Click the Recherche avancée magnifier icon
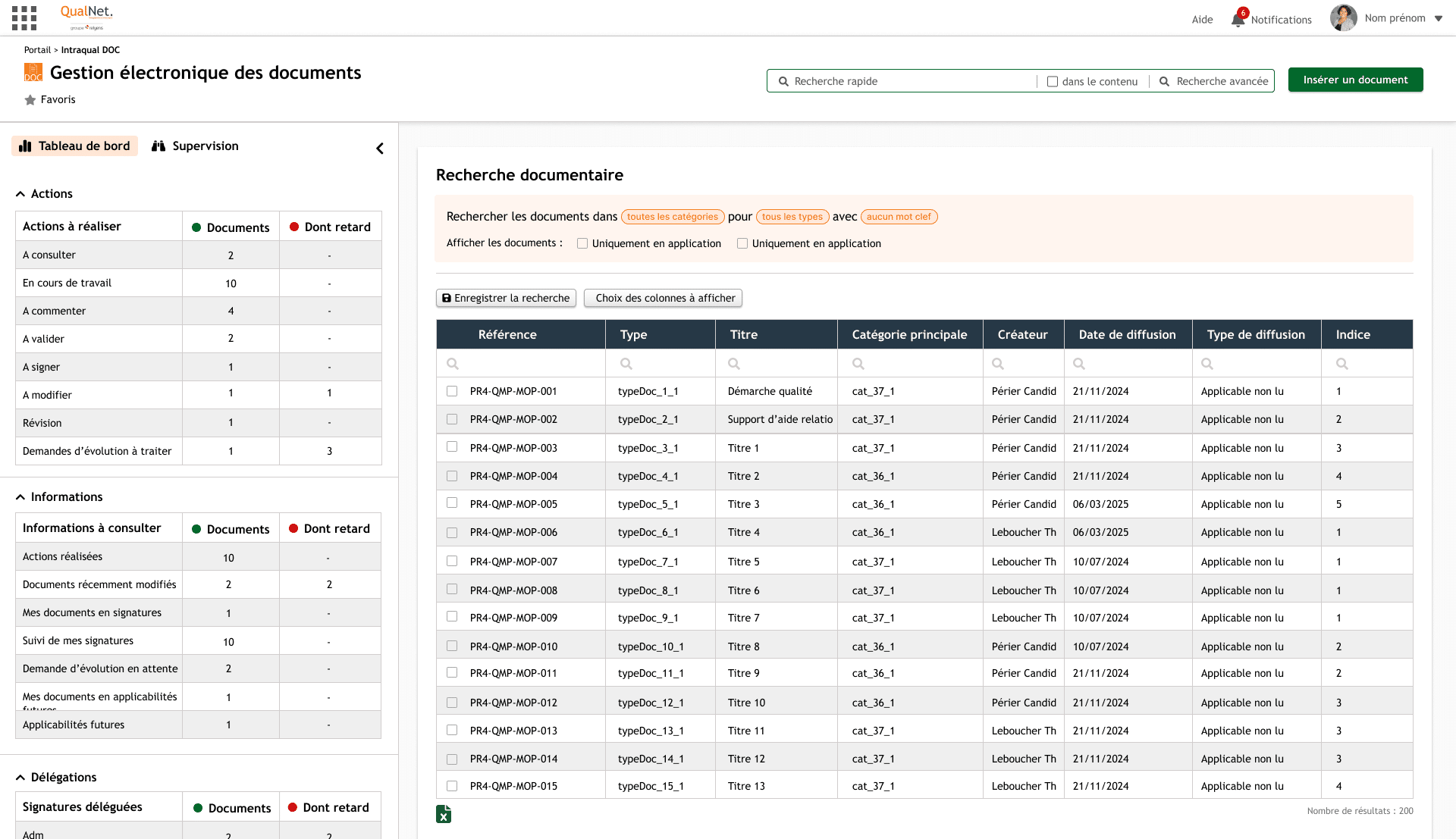Screen dimensions: 1456x839 click(1164, 81)
